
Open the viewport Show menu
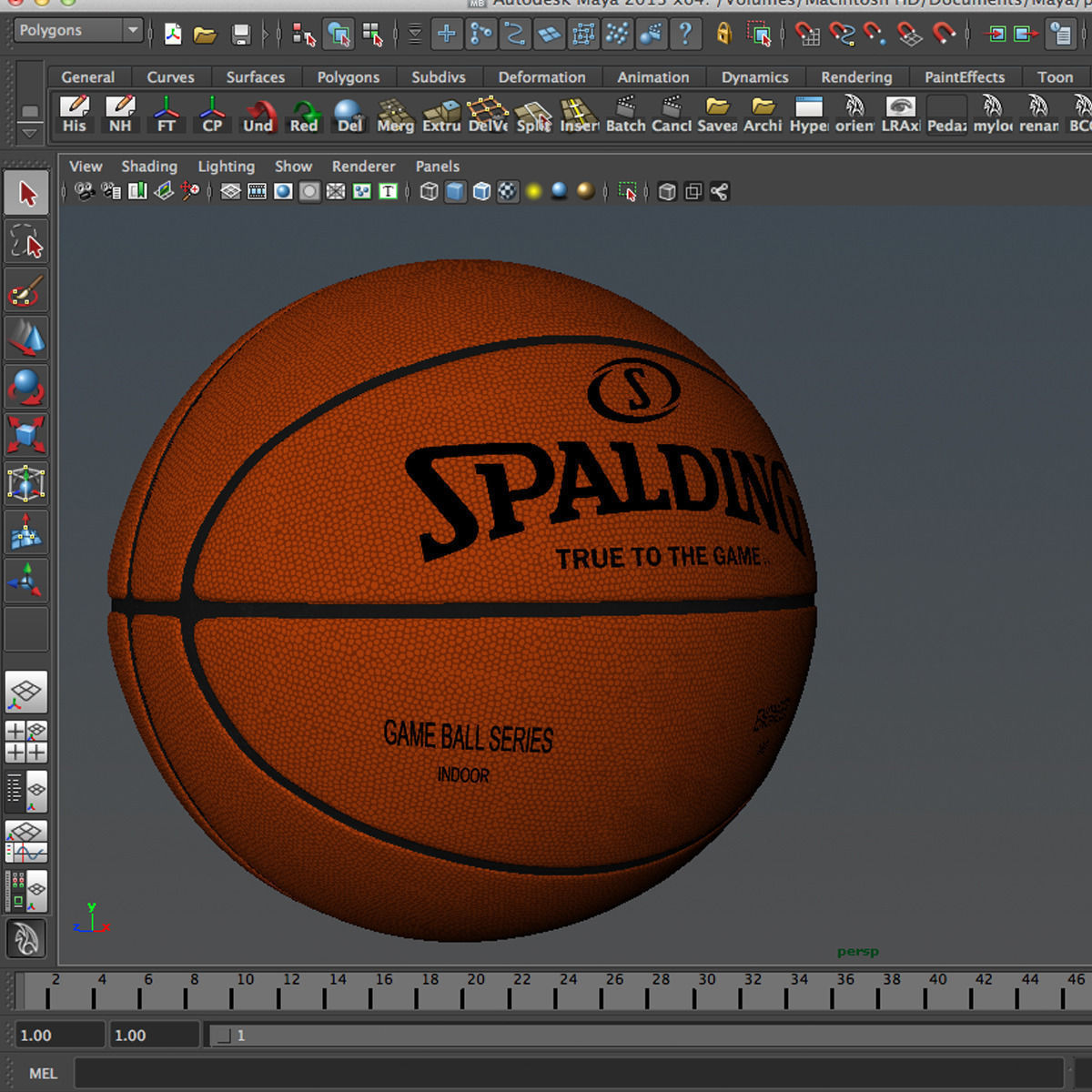pyautogui.click(x=293, y=166)
